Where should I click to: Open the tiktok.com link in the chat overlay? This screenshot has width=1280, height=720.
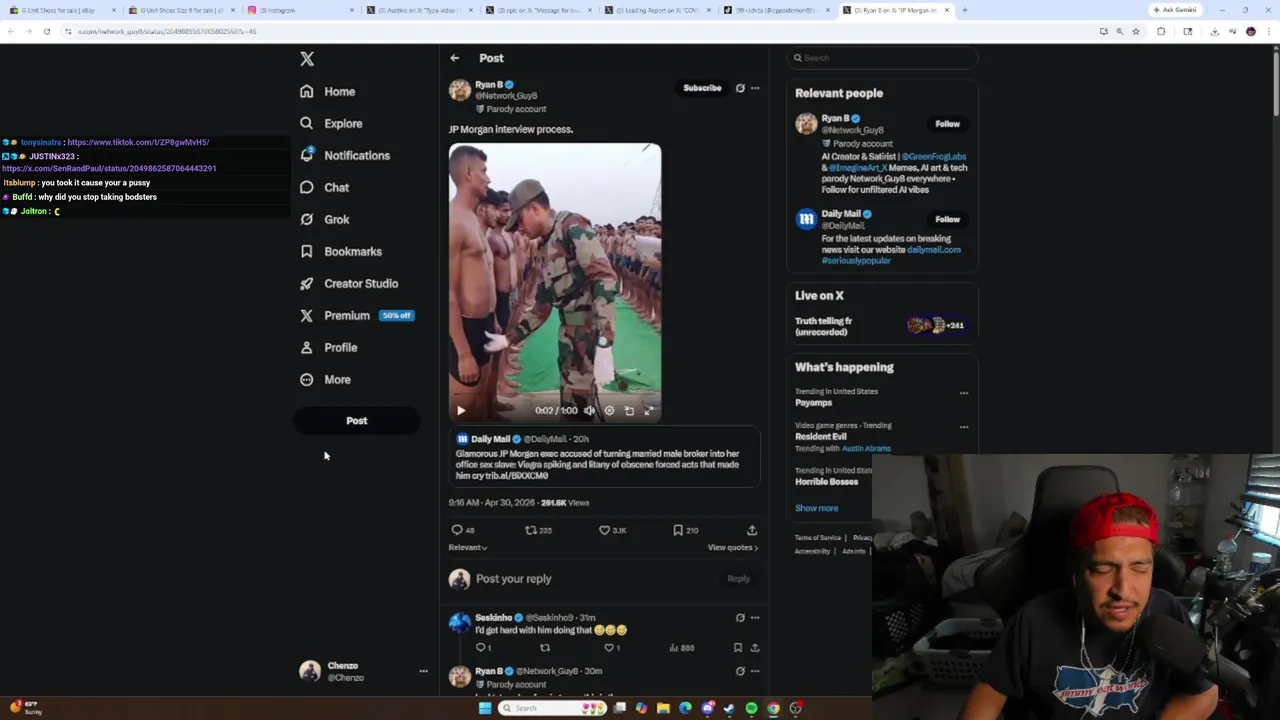coord(138,142)
